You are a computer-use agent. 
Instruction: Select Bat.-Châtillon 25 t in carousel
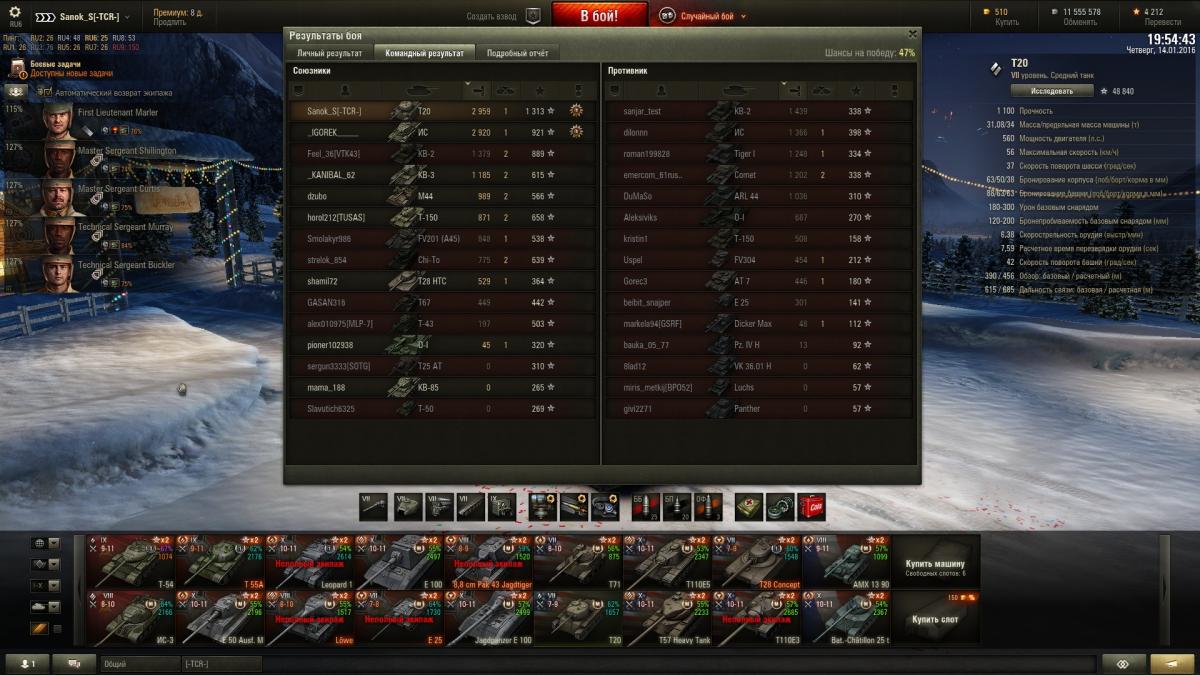846,618
